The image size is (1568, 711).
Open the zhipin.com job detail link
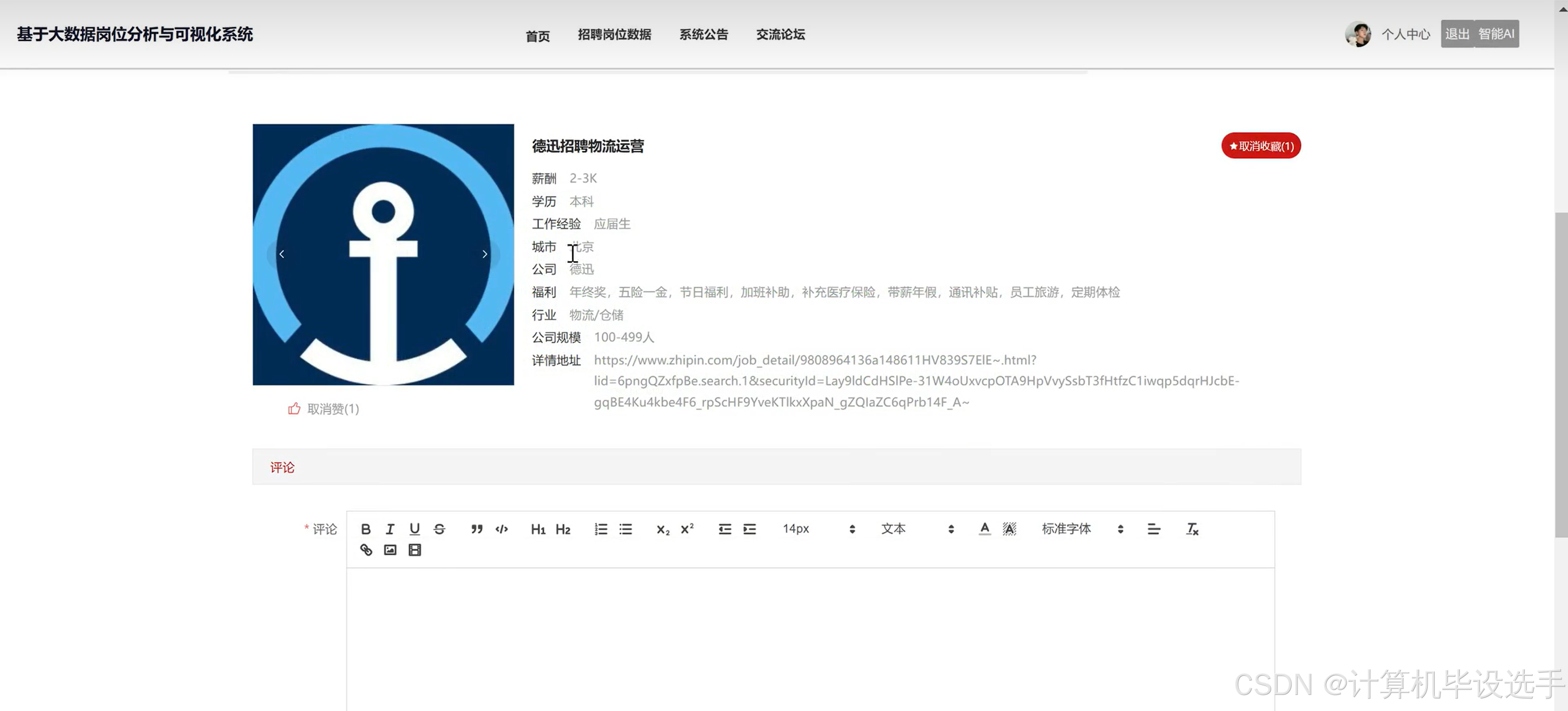pyautogui.click(x=916, y=381)
